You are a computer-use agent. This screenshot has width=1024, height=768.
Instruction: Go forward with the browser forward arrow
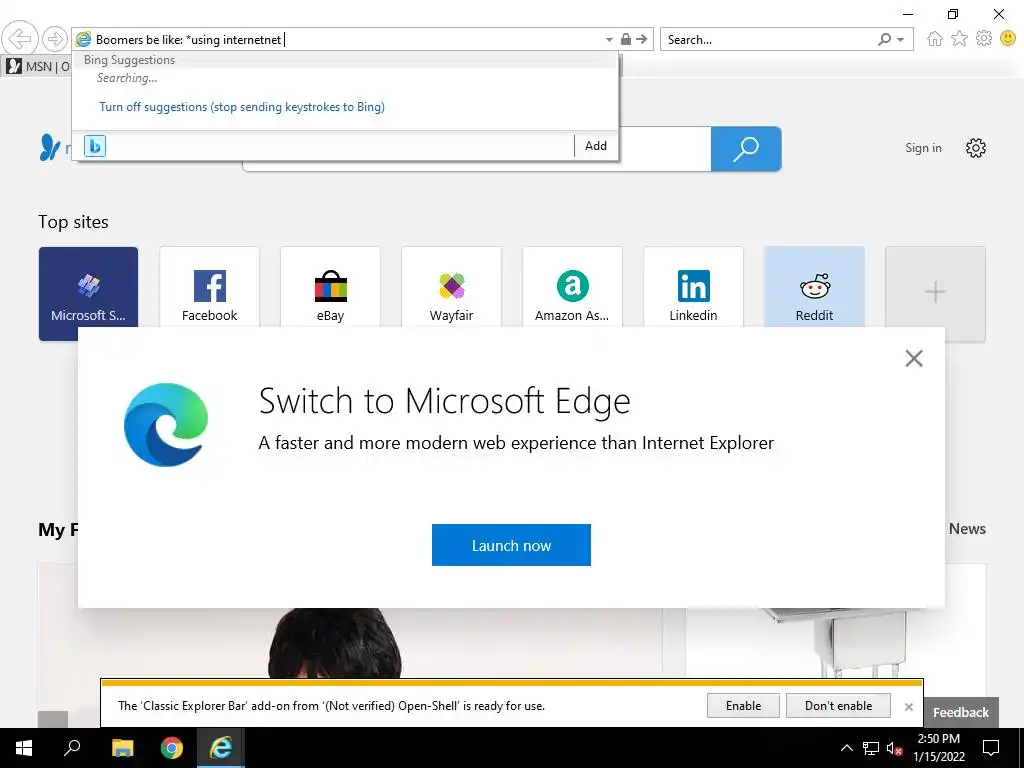coord(55,39)
